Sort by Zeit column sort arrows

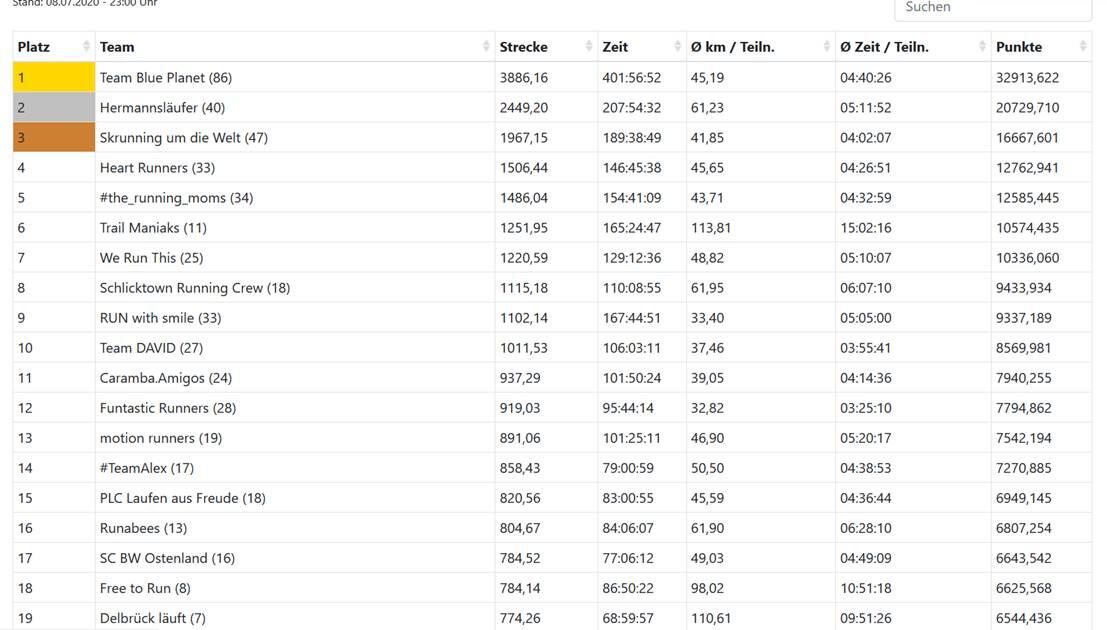point(677,47)
